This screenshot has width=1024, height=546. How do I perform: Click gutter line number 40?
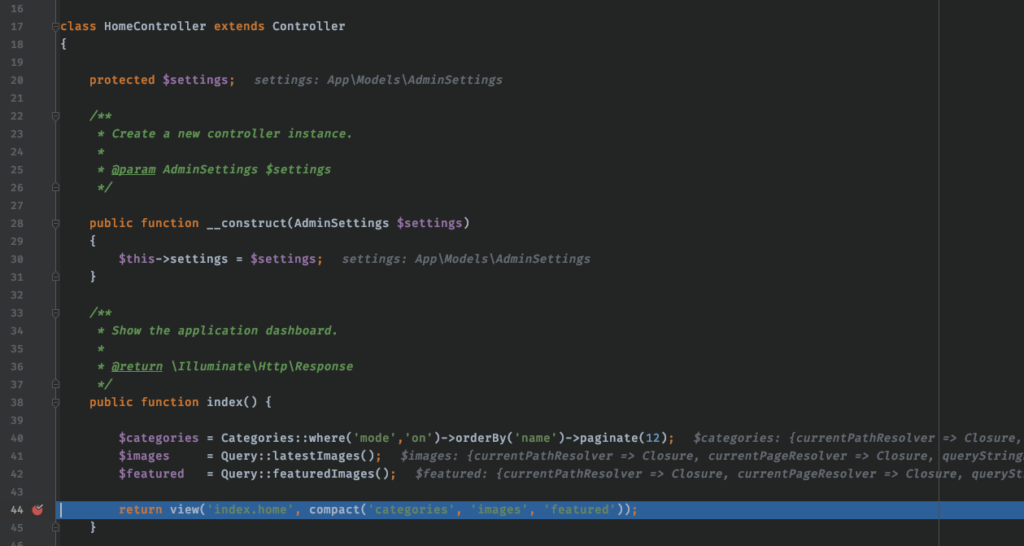tap(17, 438)
